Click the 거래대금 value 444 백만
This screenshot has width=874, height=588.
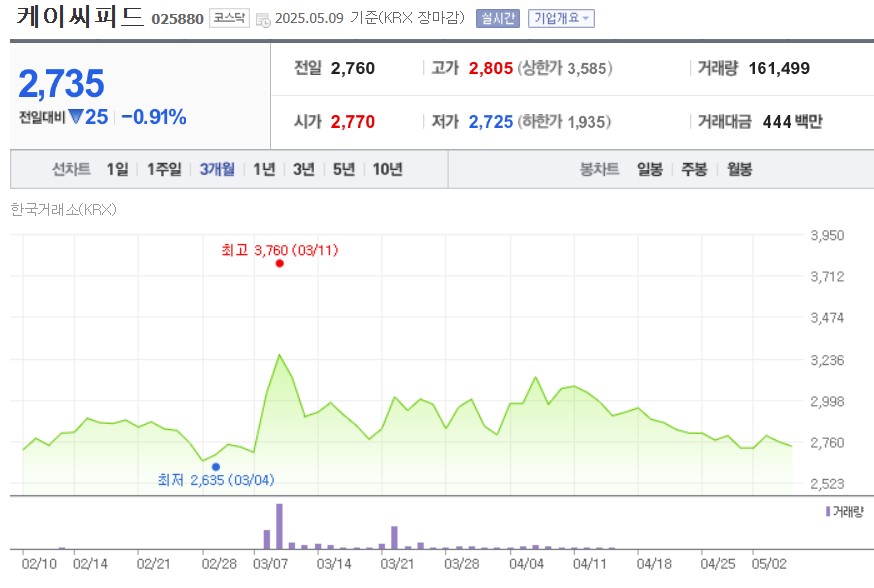click(792, 122)
